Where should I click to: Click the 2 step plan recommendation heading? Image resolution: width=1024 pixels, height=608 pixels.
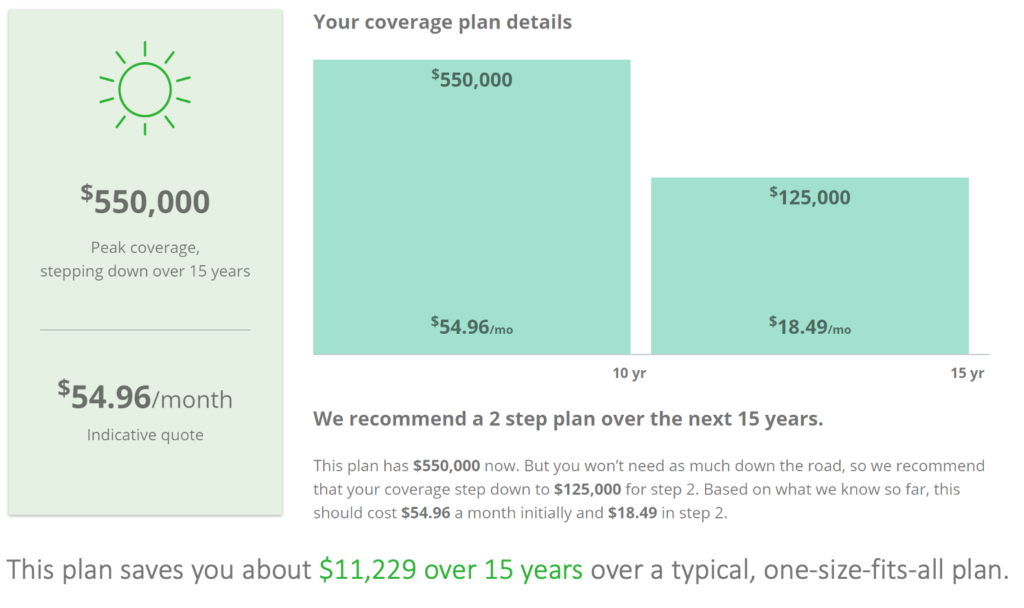568,419
